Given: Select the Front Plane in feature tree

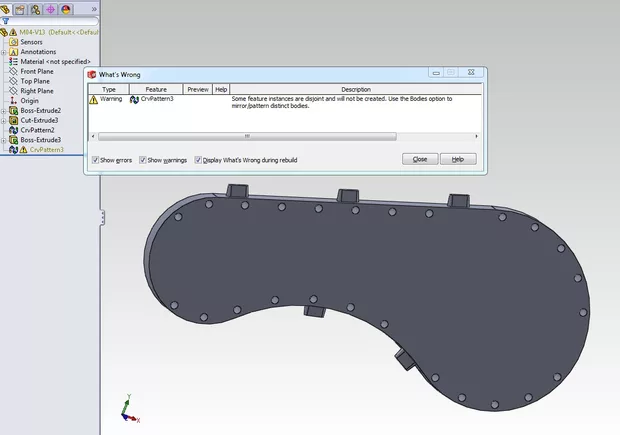Looking at the screenshot, I should [39, 71].
